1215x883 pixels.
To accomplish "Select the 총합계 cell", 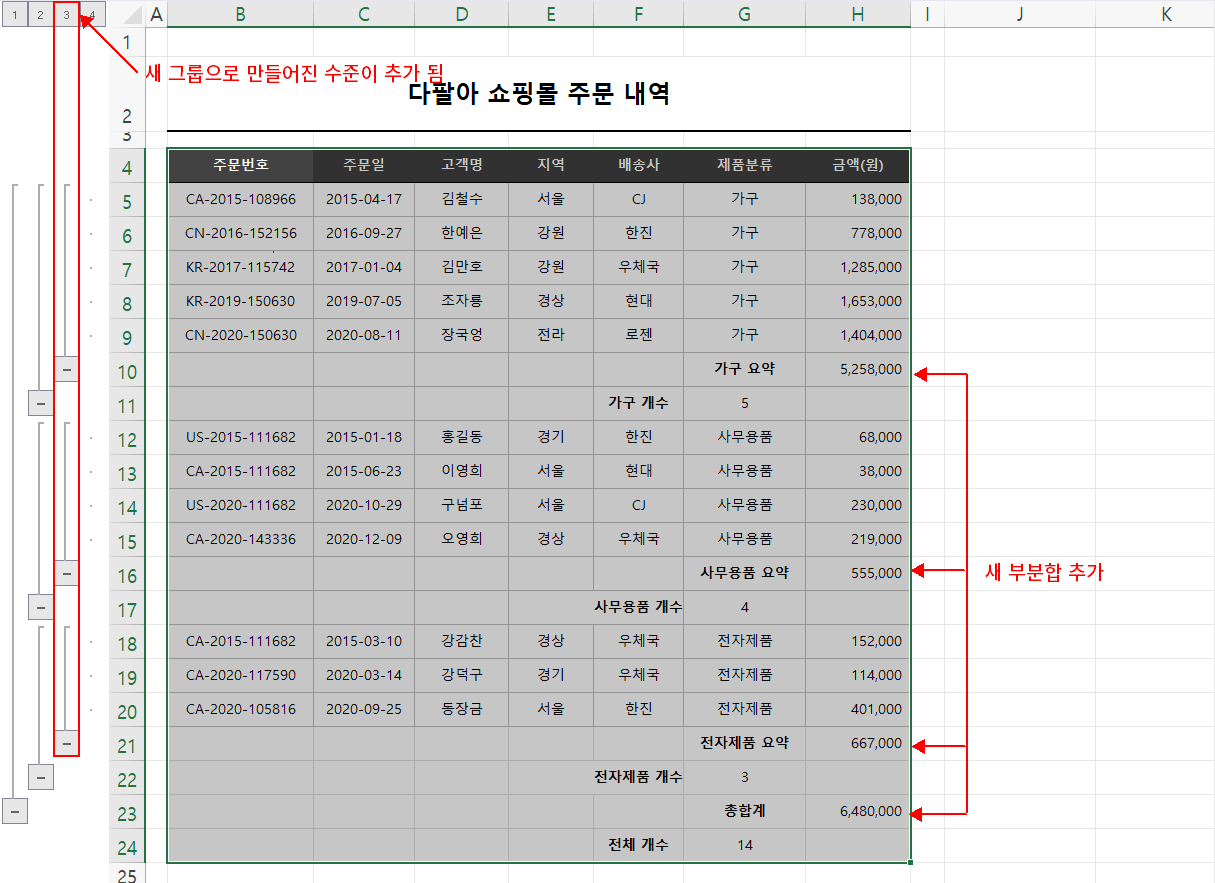I will [743, 811].
